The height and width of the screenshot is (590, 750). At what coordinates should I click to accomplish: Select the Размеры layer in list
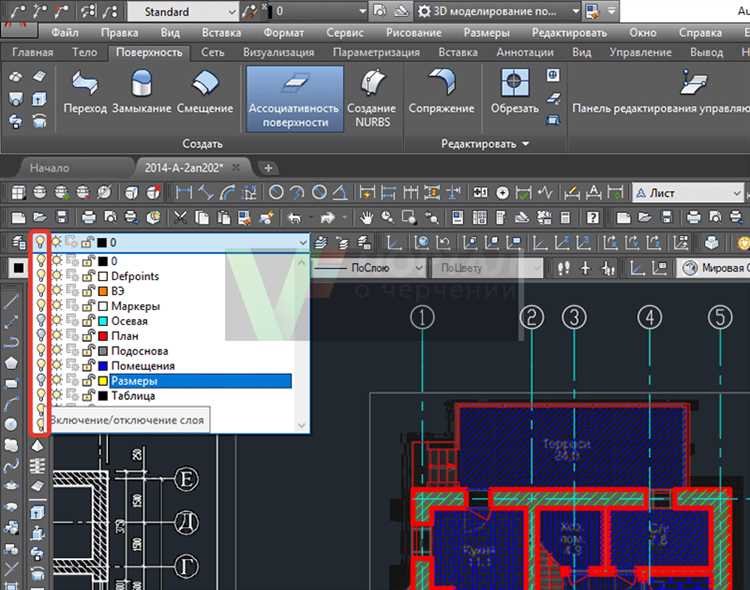point(134,381)
